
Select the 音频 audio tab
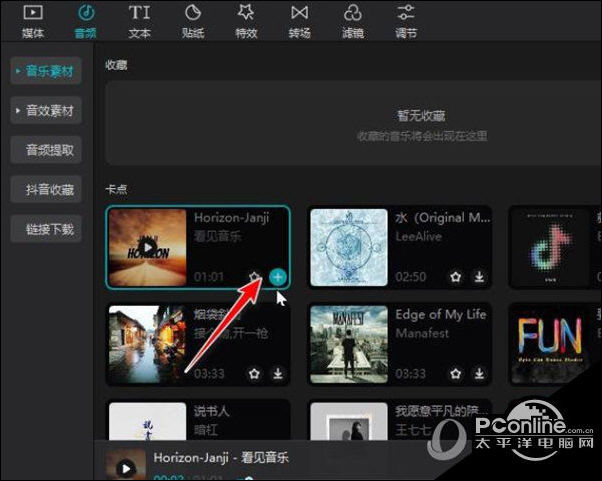click(86, 21)
